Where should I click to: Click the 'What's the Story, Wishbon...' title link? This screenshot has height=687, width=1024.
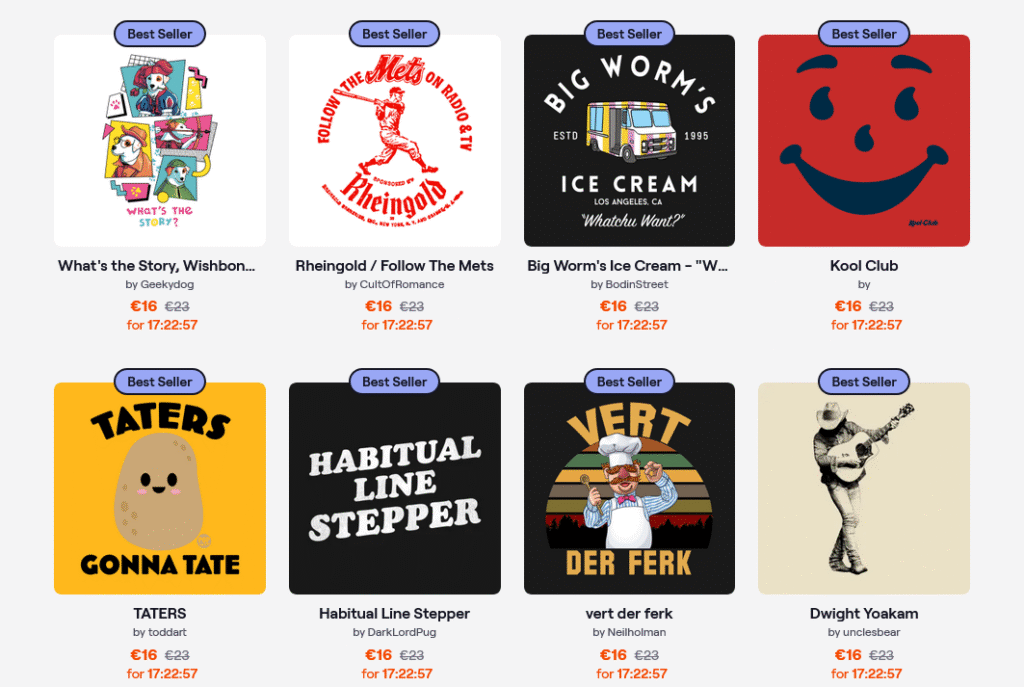click(157, 266)
